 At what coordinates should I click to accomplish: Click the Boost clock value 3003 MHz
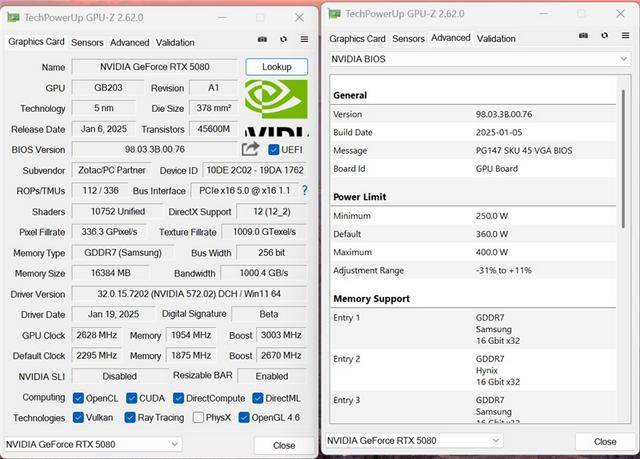pos(281,335)
